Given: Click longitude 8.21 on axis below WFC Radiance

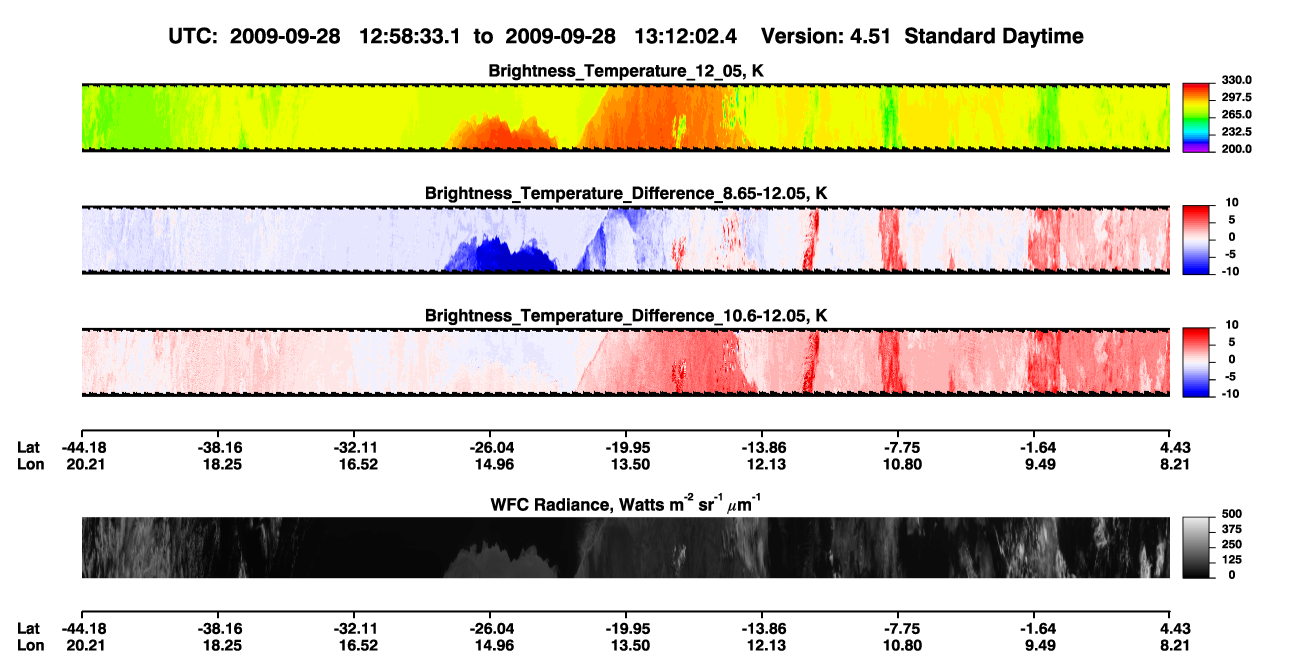Looking at the screenshot, I should [x=1170, y=645].
